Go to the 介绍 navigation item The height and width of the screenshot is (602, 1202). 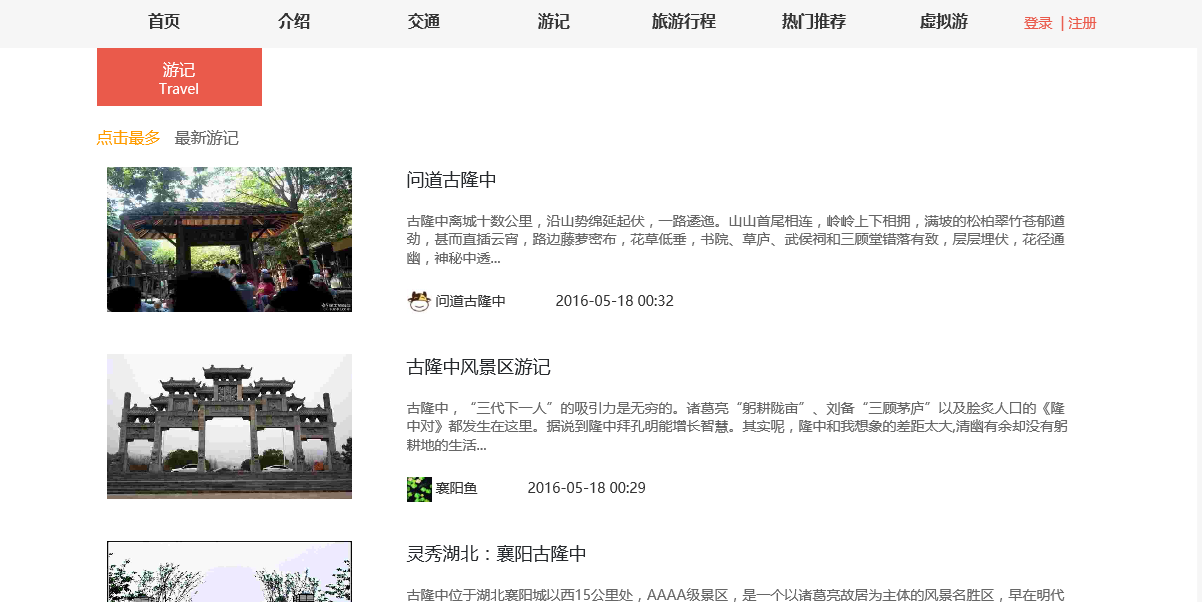coord(294,22)
